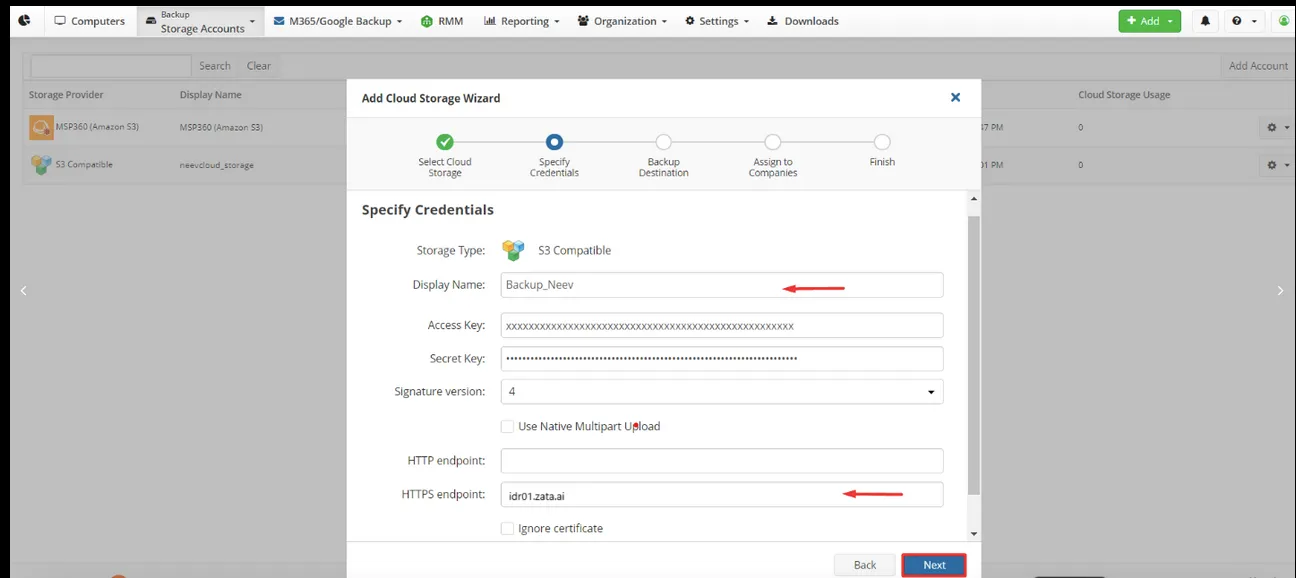Viewport: 1296px width, 578px height.
Task: Click the S3 Compatible storage type icon
Action: click(x=513, y=250)
